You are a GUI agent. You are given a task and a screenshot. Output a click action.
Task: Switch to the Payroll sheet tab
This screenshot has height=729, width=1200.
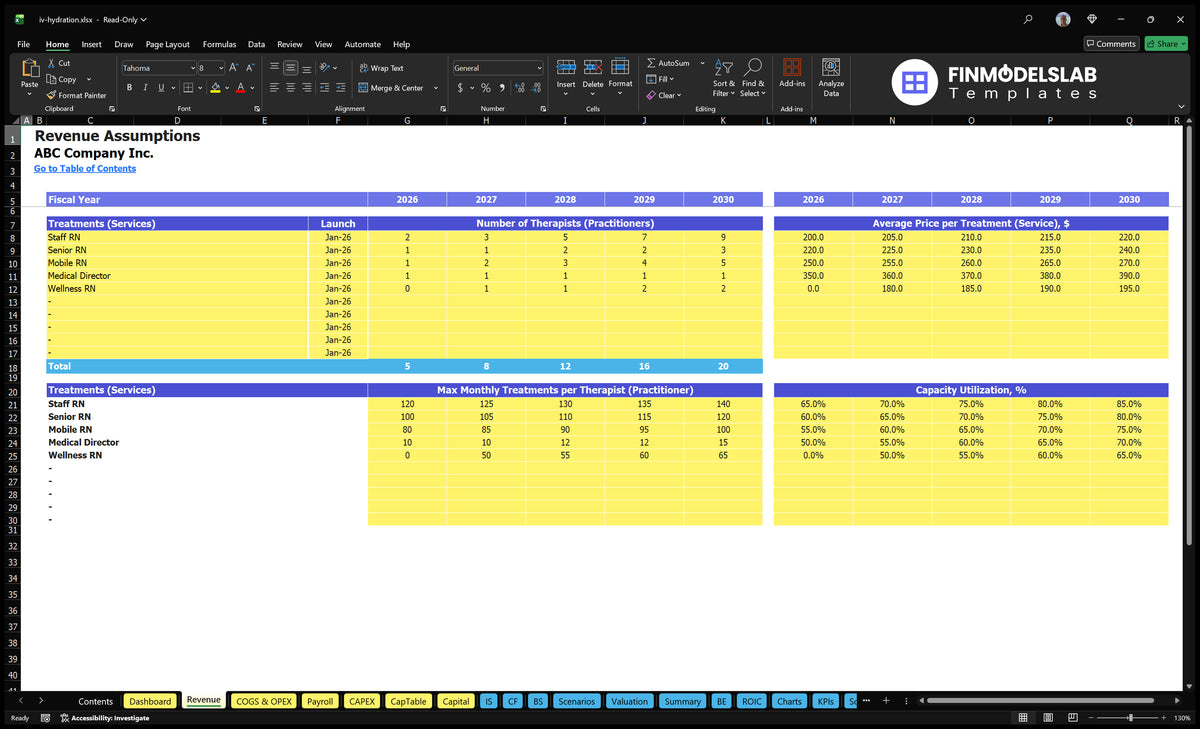pyautogui.click(x=320, y=701)
